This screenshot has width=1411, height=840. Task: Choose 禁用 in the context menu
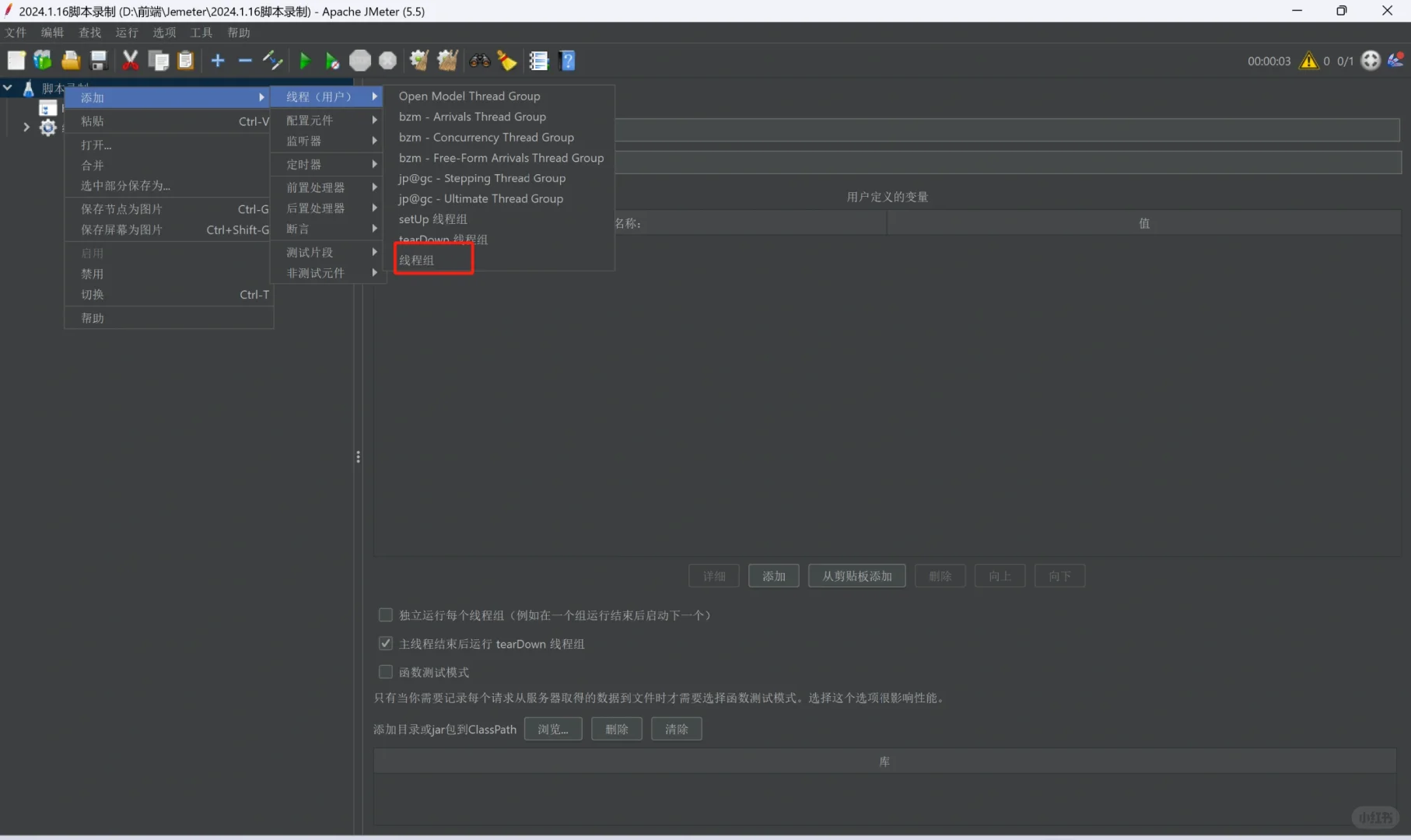pyautogui.click(x=169, y=274)
